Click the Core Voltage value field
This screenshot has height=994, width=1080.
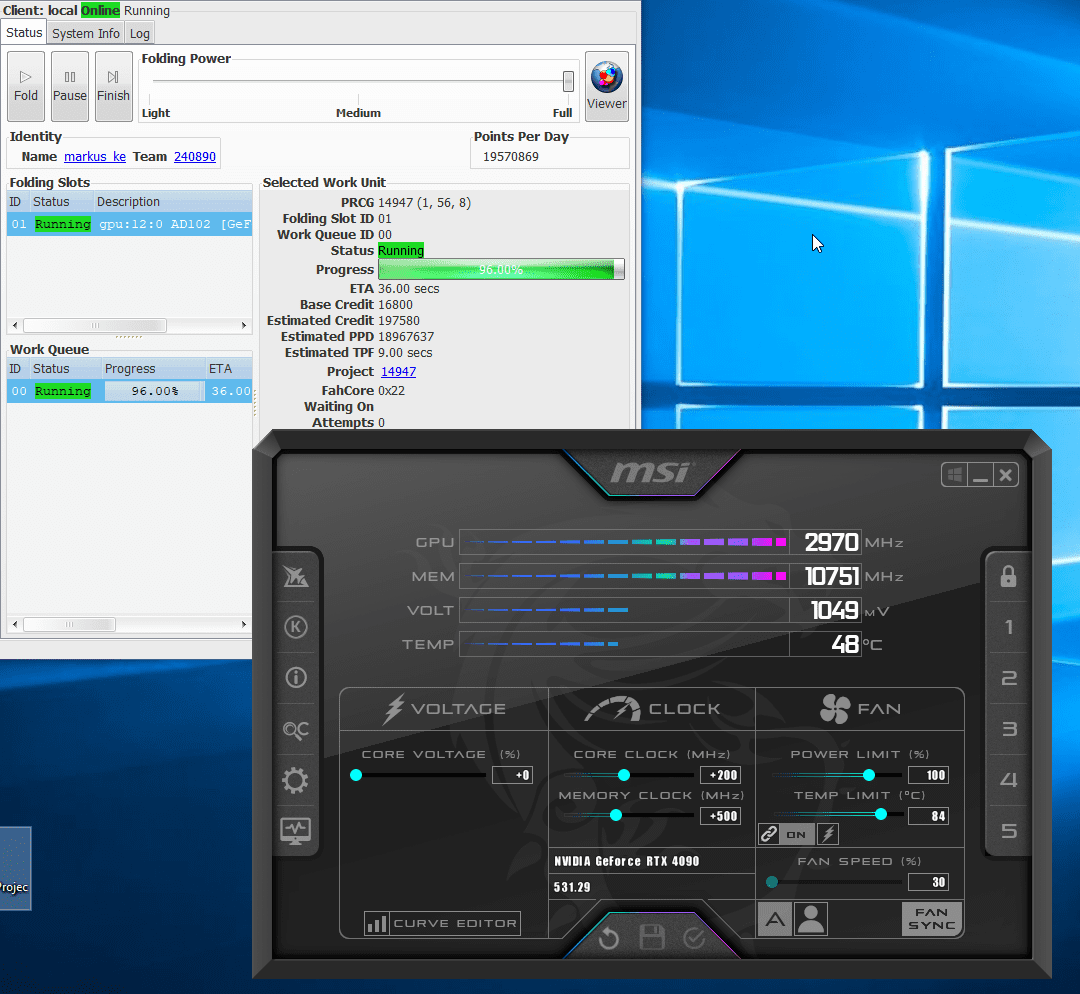[512, 775]
